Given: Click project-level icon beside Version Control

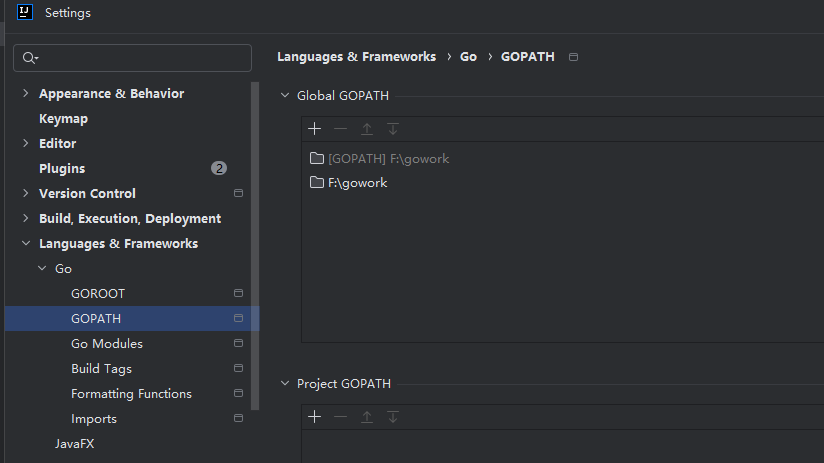Looking at the screenshot, I should [x=238, y=193].
